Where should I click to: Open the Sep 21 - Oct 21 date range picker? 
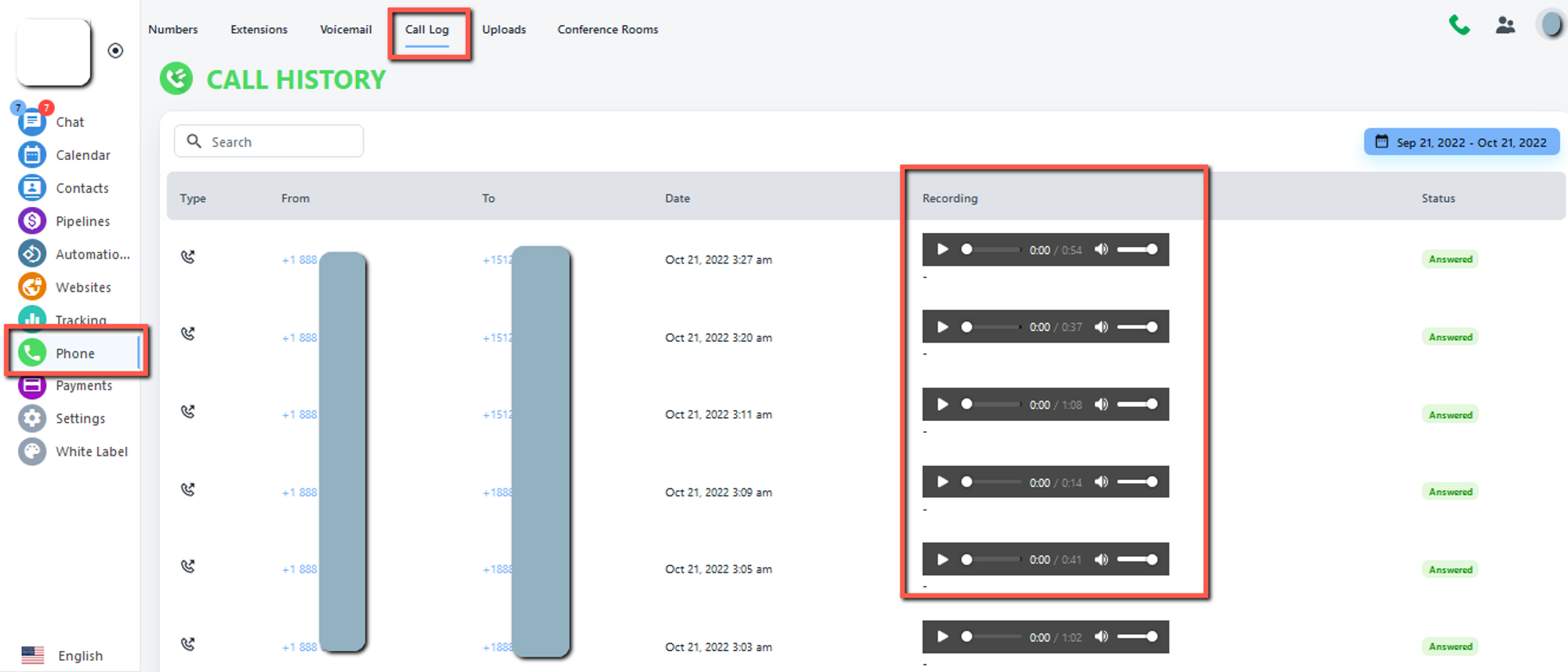coord(1461,142)
